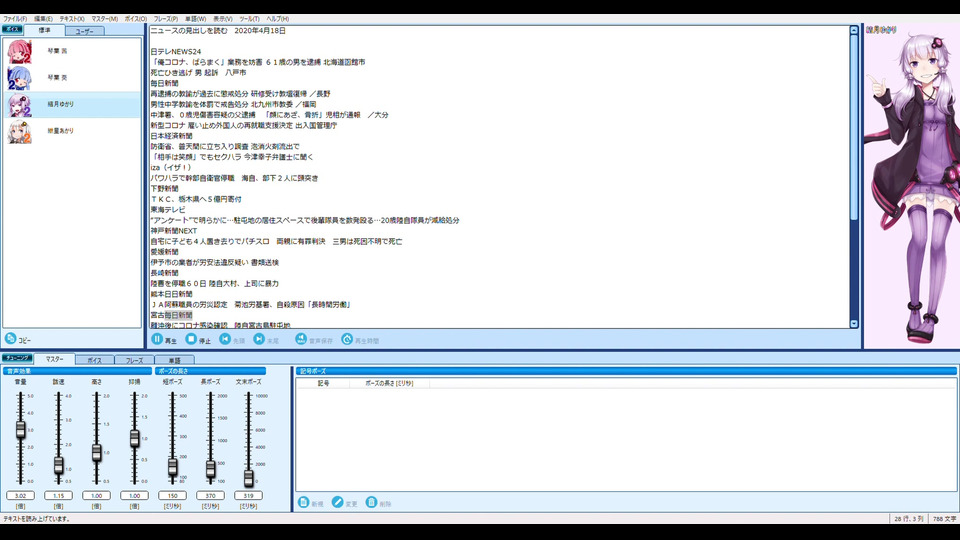This screenshot has height=540, width=960.
Task: Open the 単語(W) menu
Action: (195, 19)
